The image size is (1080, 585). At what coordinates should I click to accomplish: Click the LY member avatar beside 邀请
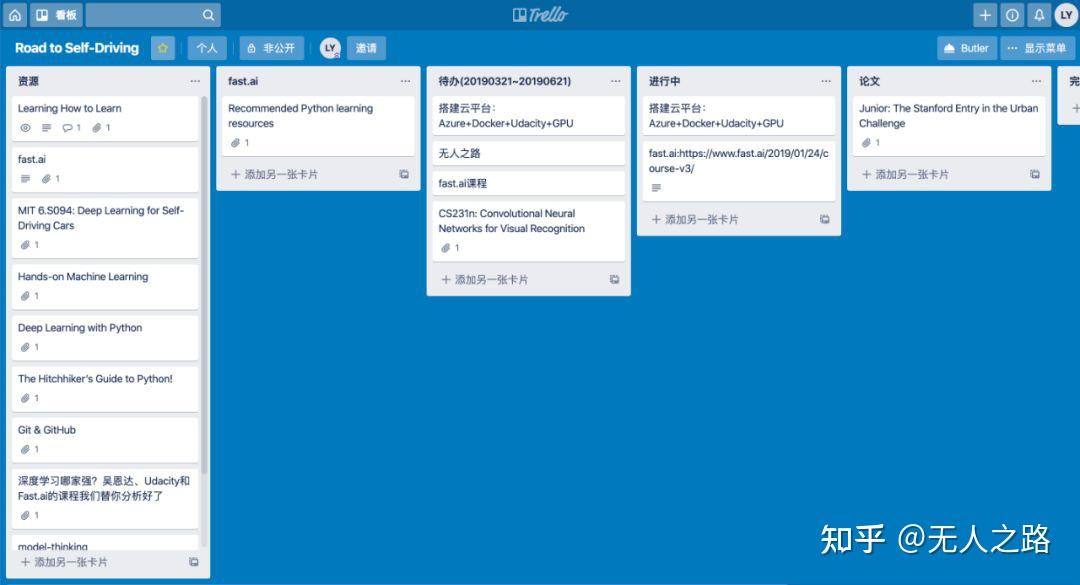click(x=331, y=48)
